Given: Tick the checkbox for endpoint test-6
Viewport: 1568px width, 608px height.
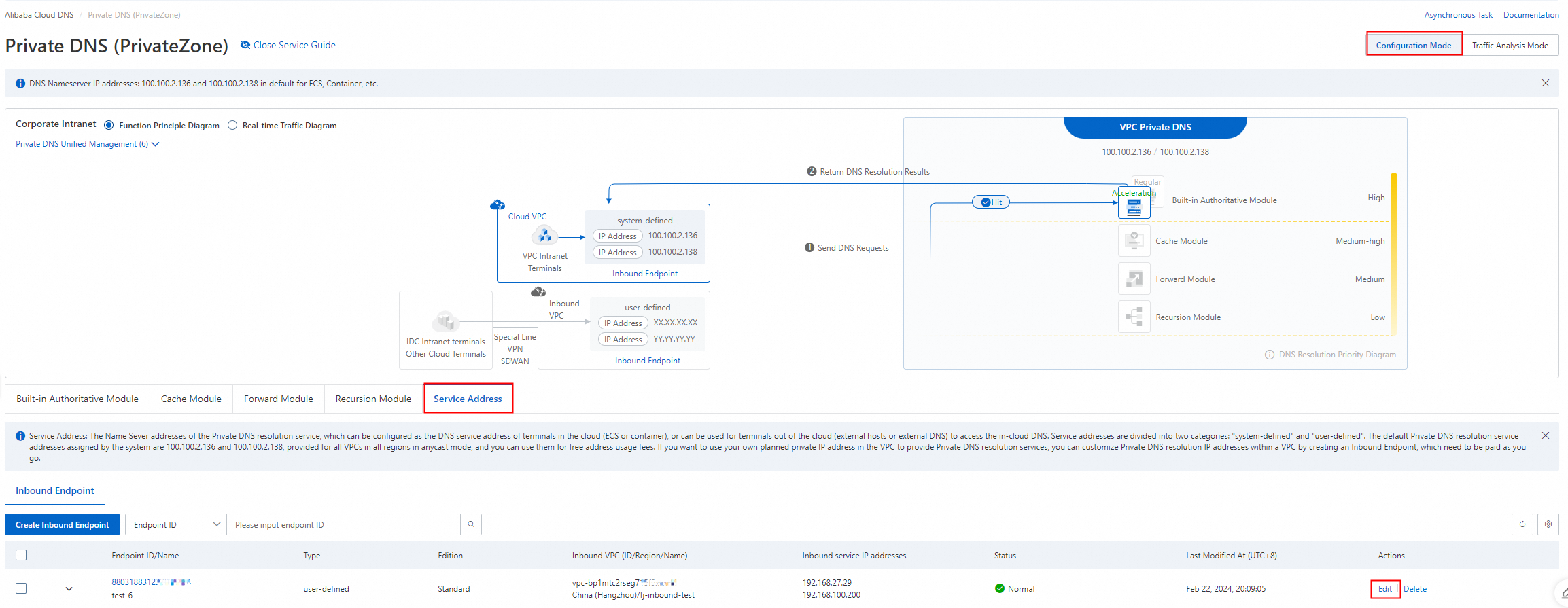Looking at the screenshot, I should pyautogui.click(x=21, y=588).
